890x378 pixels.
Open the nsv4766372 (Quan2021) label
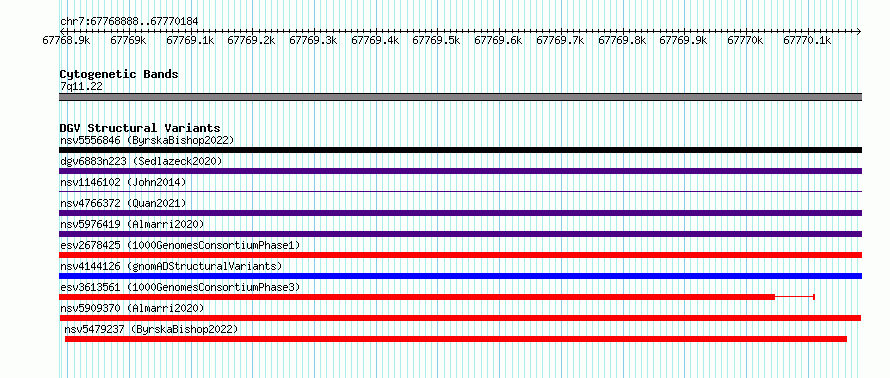point(123,203)
